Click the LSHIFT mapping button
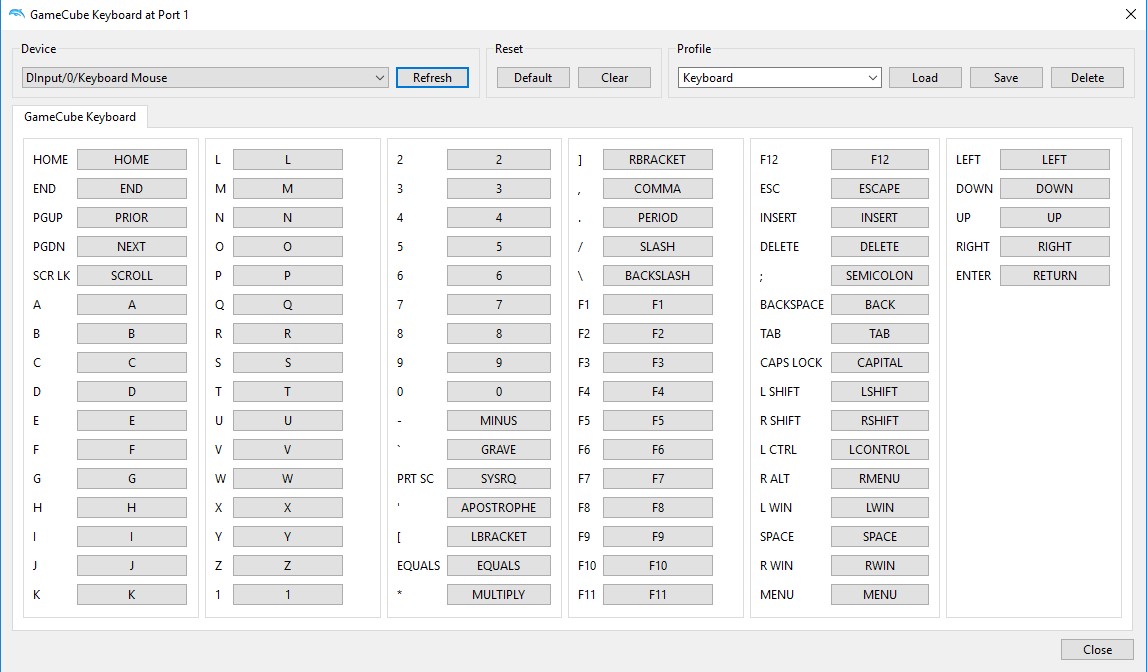The height and width of the screenshot is (672, 1147). [880, 391]
